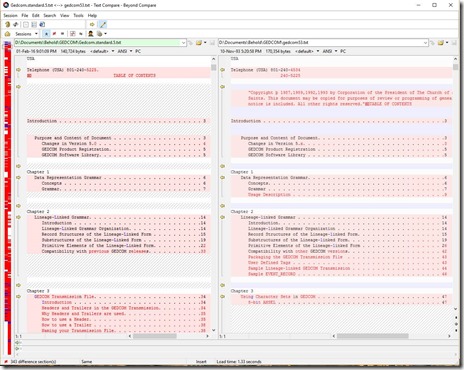Click the left pane save icon

212,43
